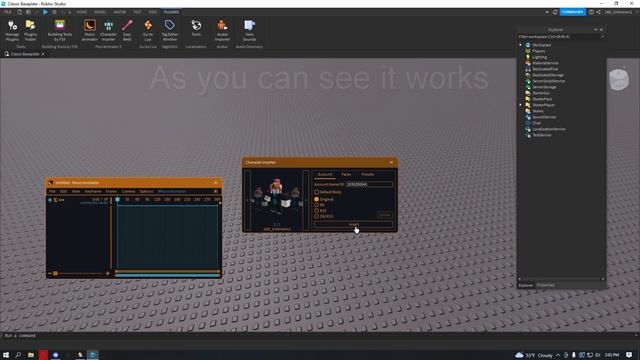The height and width of the screenshot is (360, 640).
Task: Open the weather widget on taskbar
Action: (533, 355)
